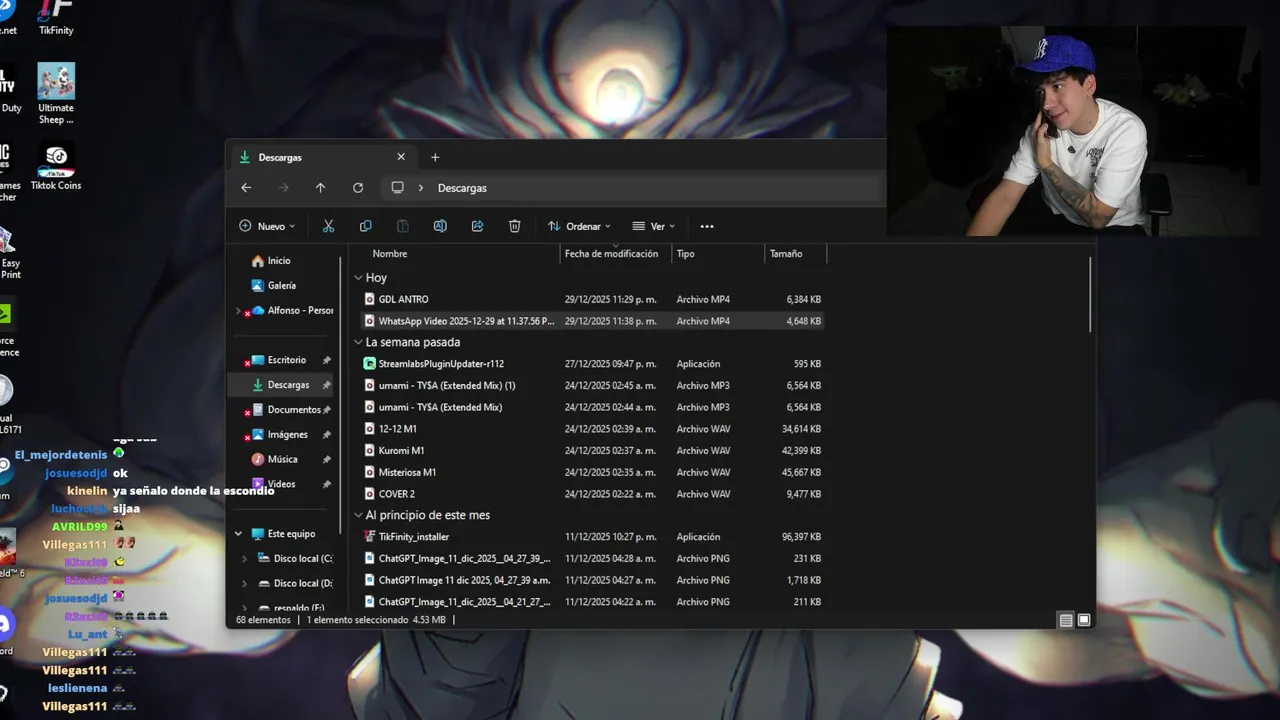
Task: Go back with the left arrow
Action: 246,188
